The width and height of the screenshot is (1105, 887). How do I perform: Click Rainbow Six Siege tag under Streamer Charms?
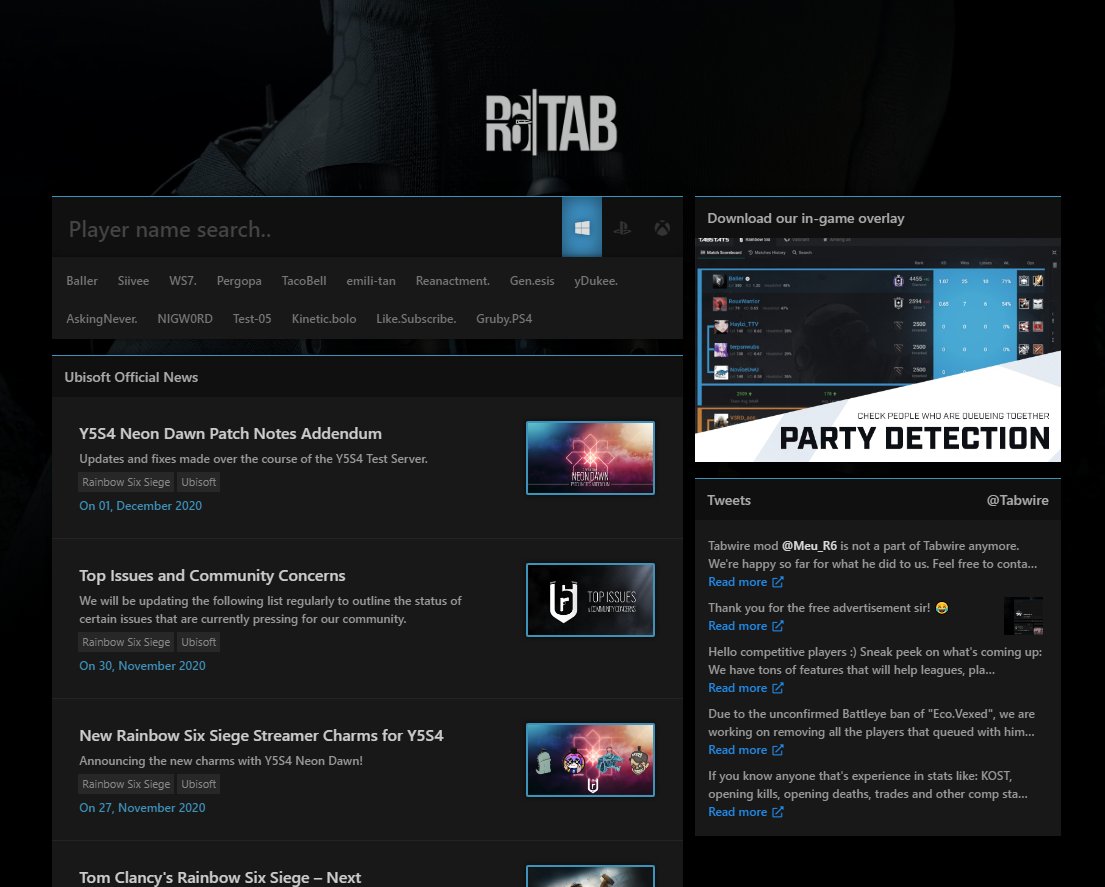coord(126,784)
